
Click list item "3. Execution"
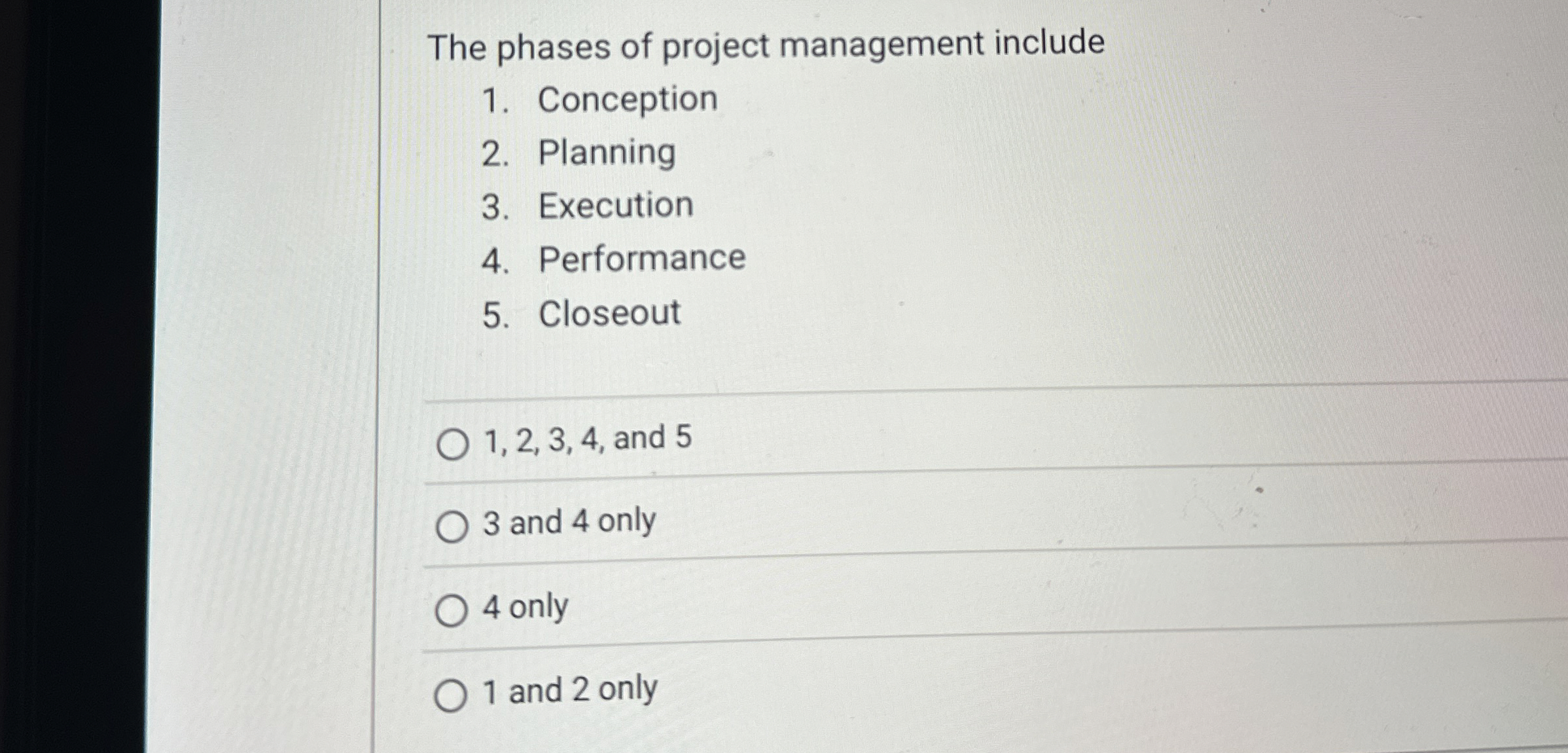pyautogui.click(x=586, y=205)
